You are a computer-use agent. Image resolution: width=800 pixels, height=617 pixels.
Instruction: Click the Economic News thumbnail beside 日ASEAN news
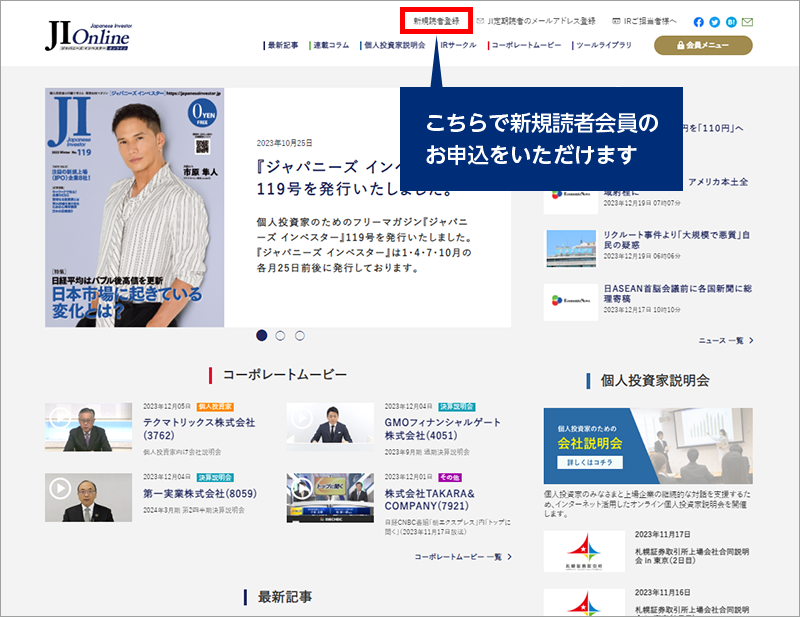point(571,302)
